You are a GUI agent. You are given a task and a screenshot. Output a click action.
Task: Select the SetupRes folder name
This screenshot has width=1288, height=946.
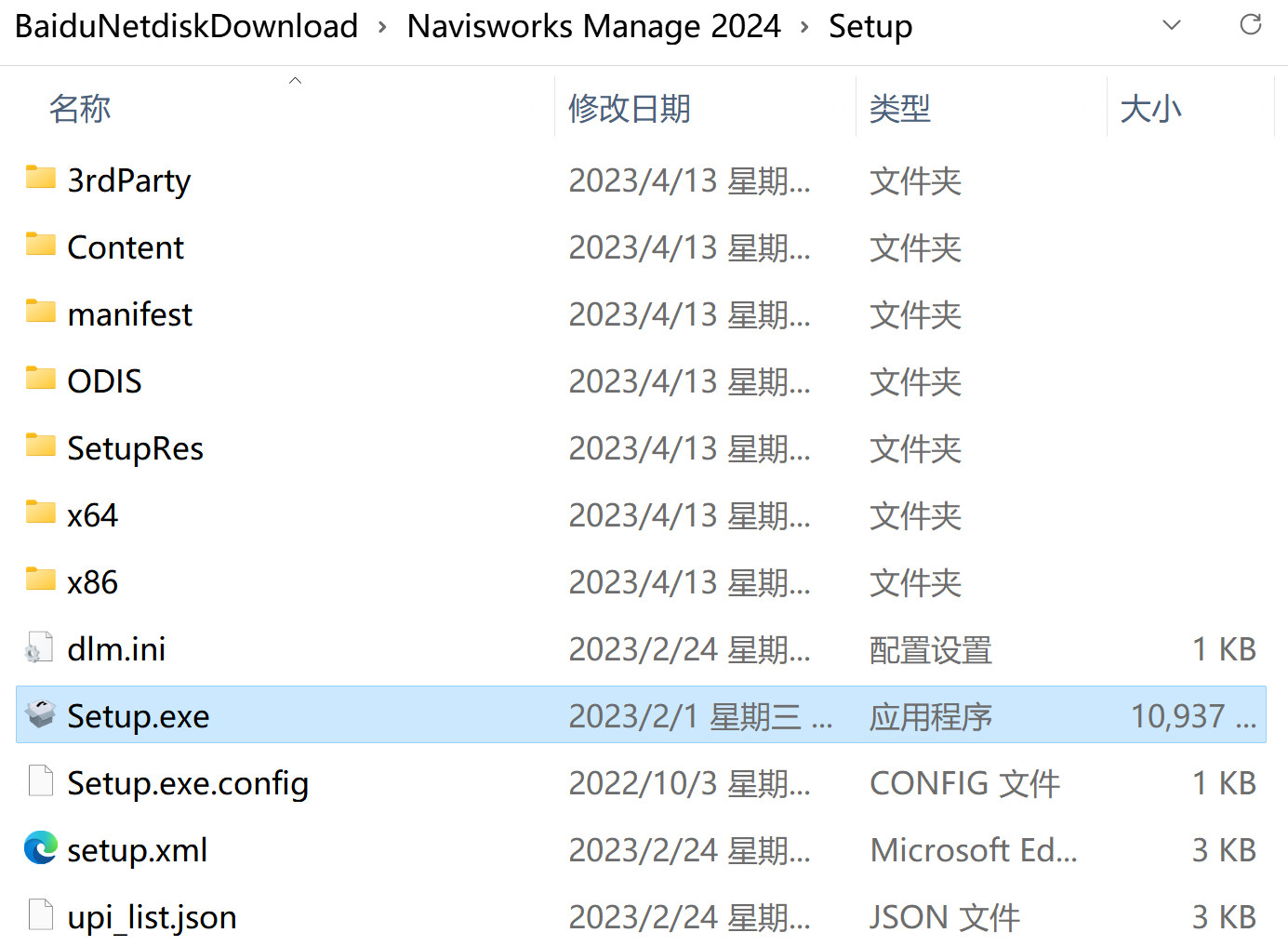click(x=136, y=448)
